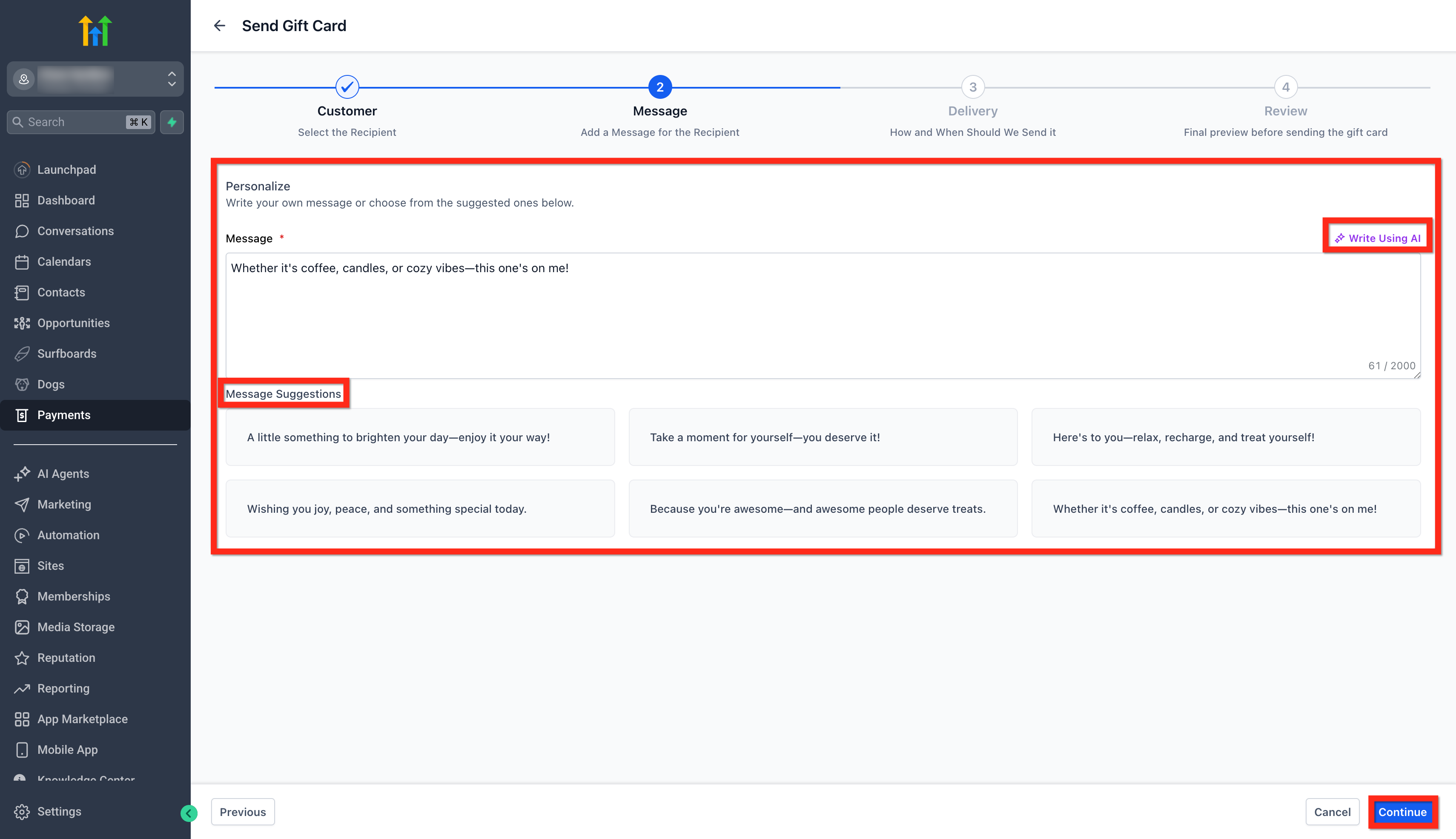Viewport: 1456px width, 839px height.
Task: Open the Surfboards icon in sidebar
Action: [22, 354]
